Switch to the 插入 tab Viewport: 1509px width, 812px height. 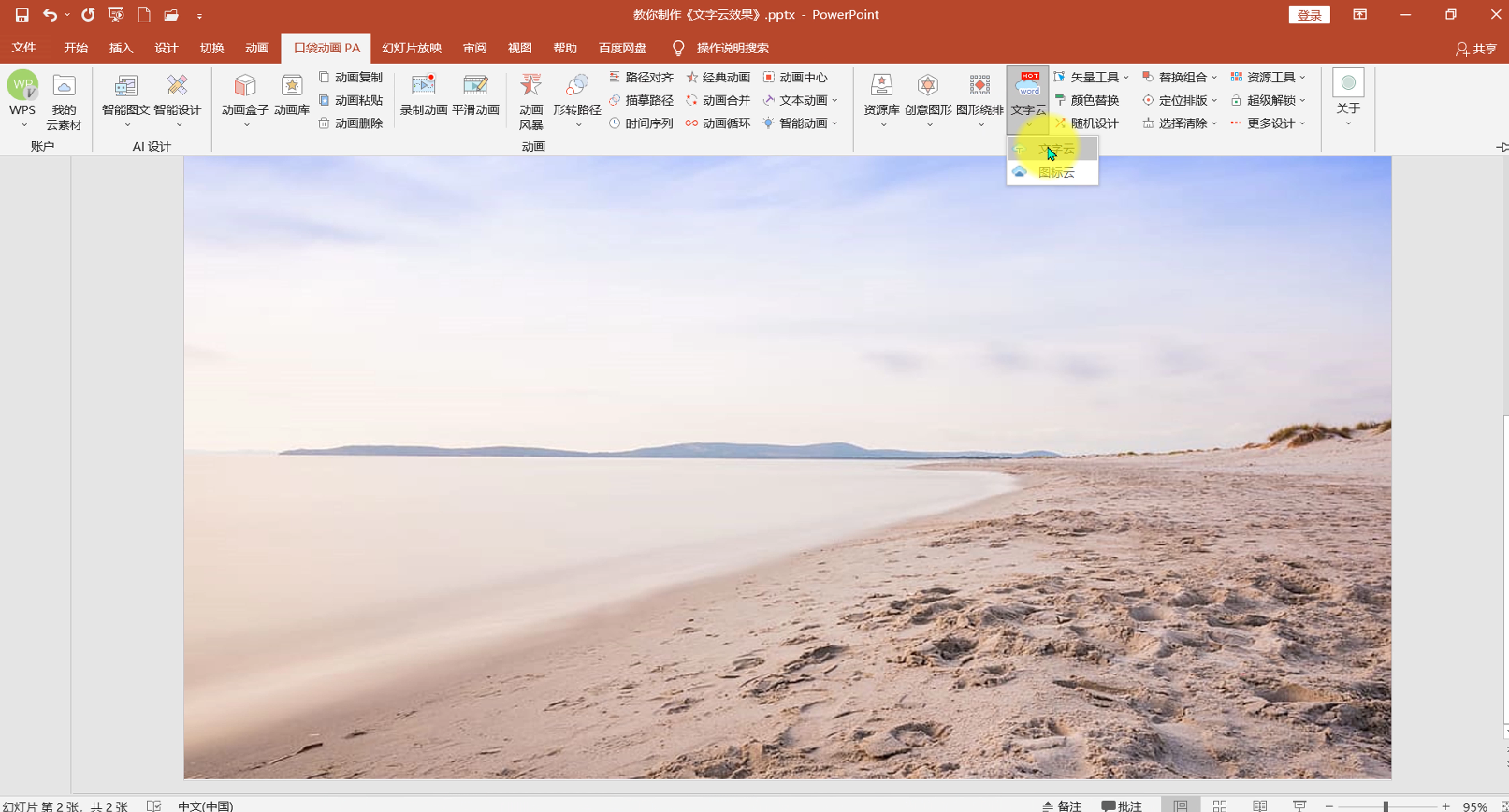coord(121,48)
